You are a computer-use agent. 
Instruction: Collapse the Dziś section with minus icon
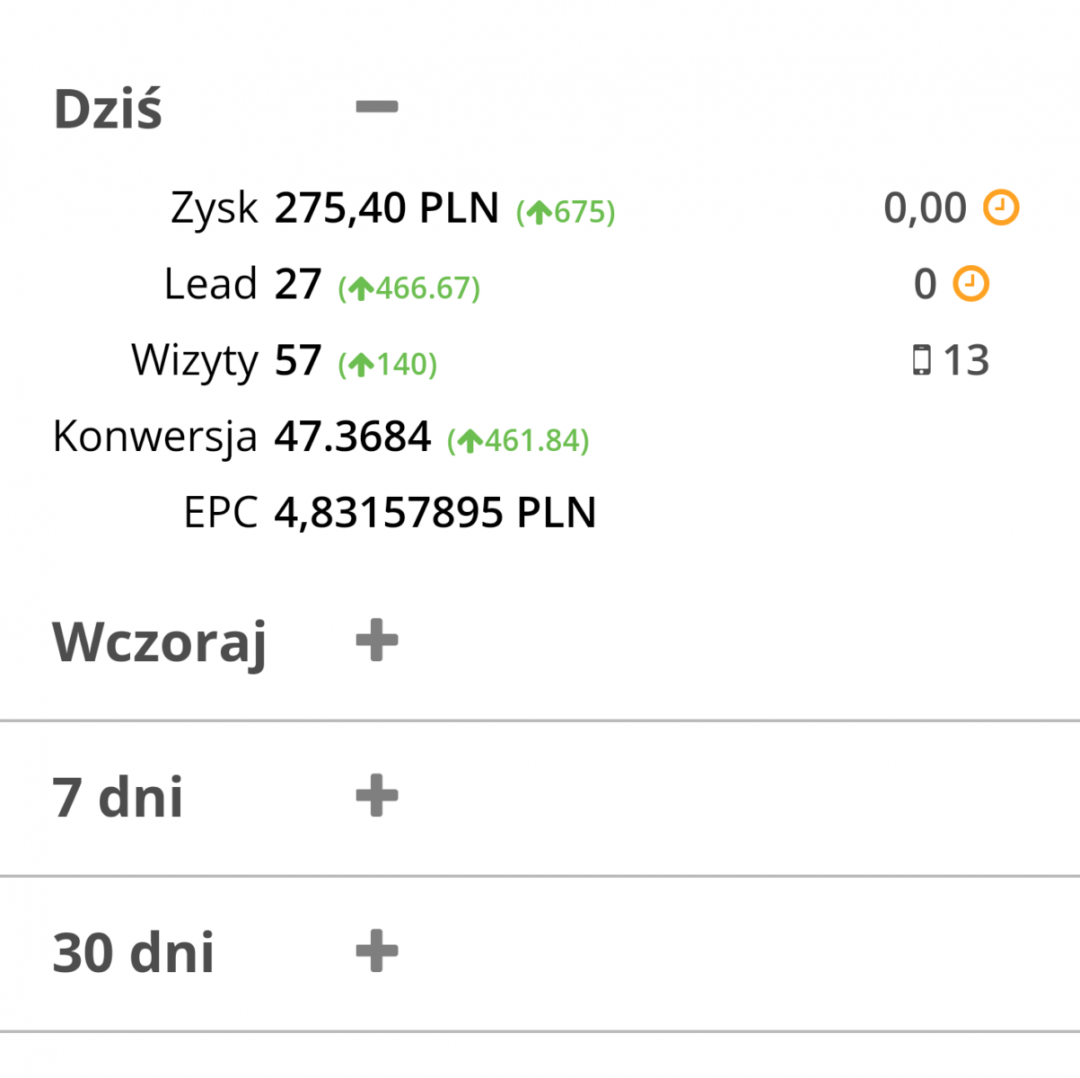(377, 107)
